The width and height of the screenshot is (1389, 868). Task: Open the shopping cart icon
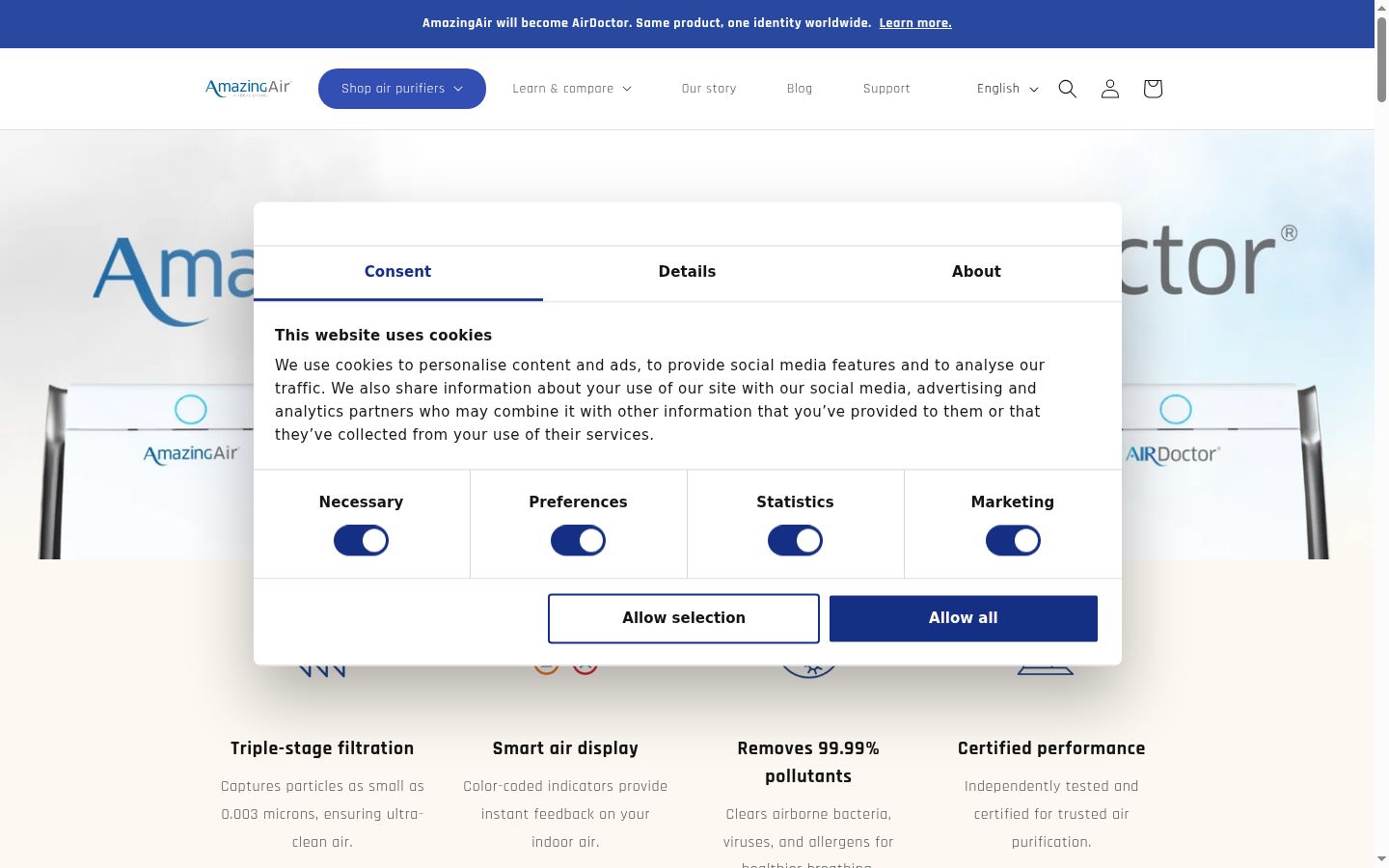click(x=1152, y=89)
